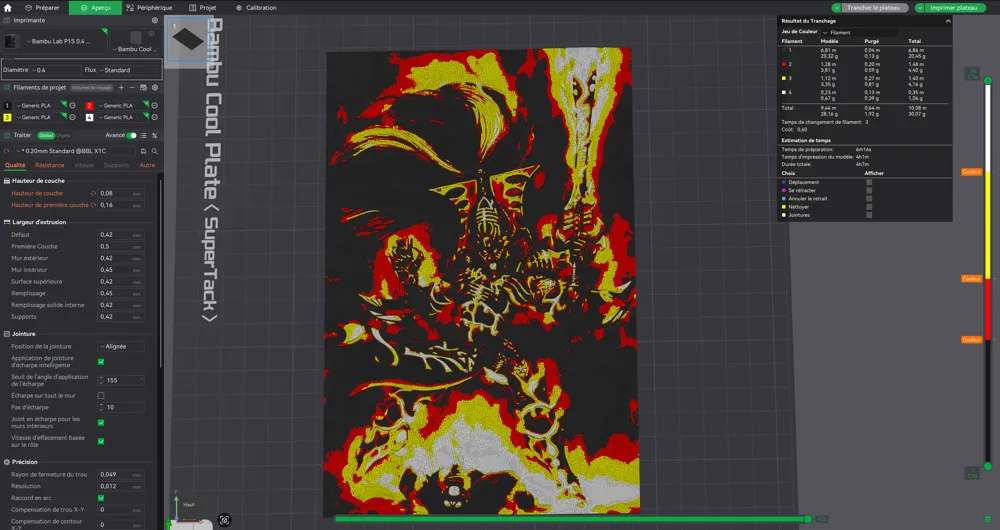The width and height of the screenshot is (1000, 530).
Task: Collapse the Résultat du Tranchage panel
Action: tap(948, 21)
